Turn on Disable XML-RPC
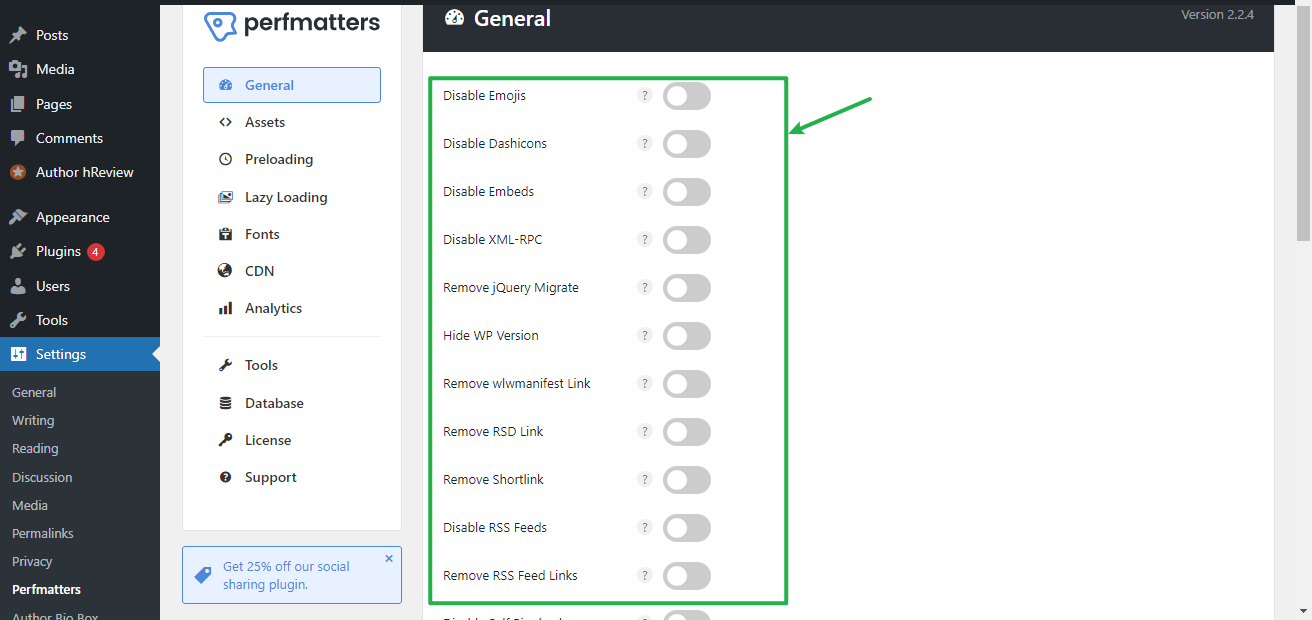1312x620 pixels. point(686,239)
